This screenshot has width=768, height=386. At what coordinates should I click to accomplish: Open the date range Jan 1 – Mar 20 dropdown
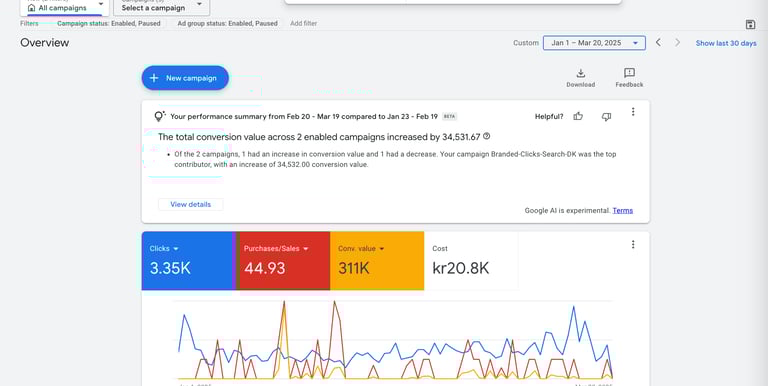[x=594, y=43]
